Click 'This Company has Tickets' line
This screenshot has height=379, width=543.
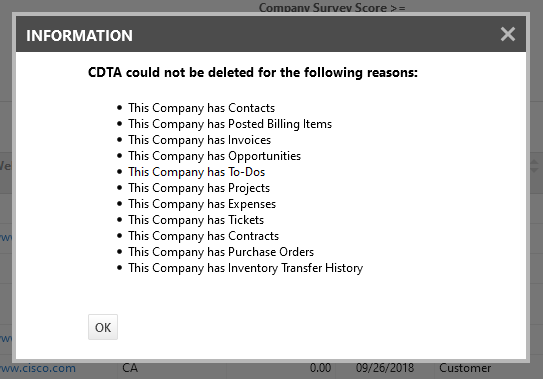196,220
